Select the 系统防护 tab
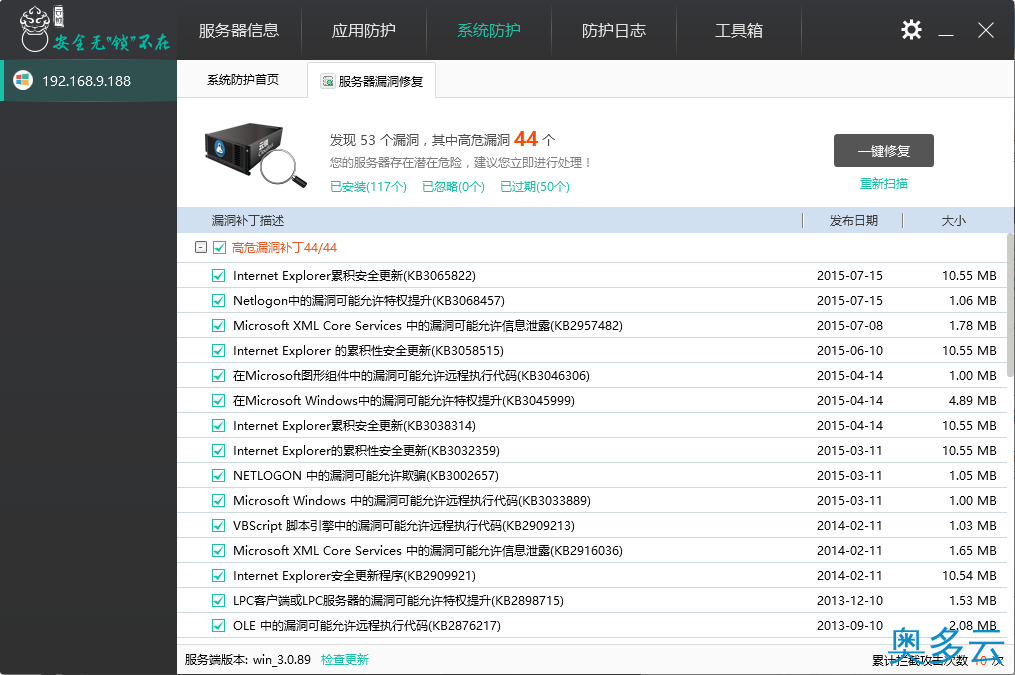The width and height of the screenshot is (1015, 675). coord(489,30)
